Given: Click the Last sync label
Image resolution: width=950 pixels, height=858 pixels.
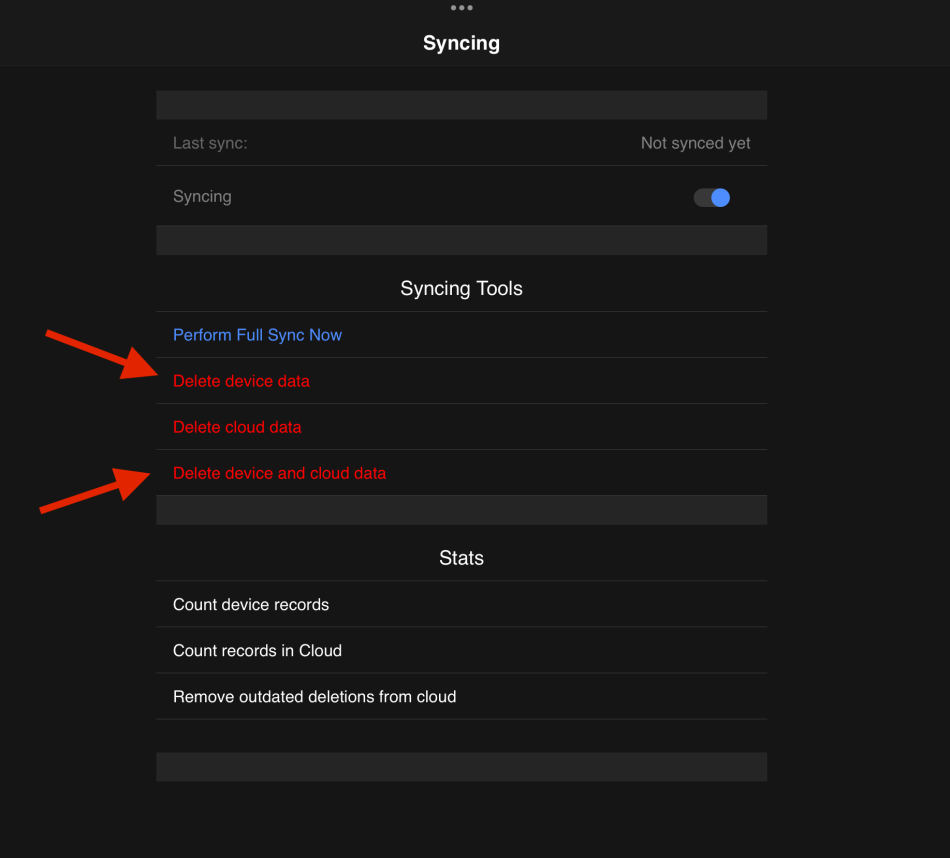Looking at the screenshot, I should (x=210, y=143).
